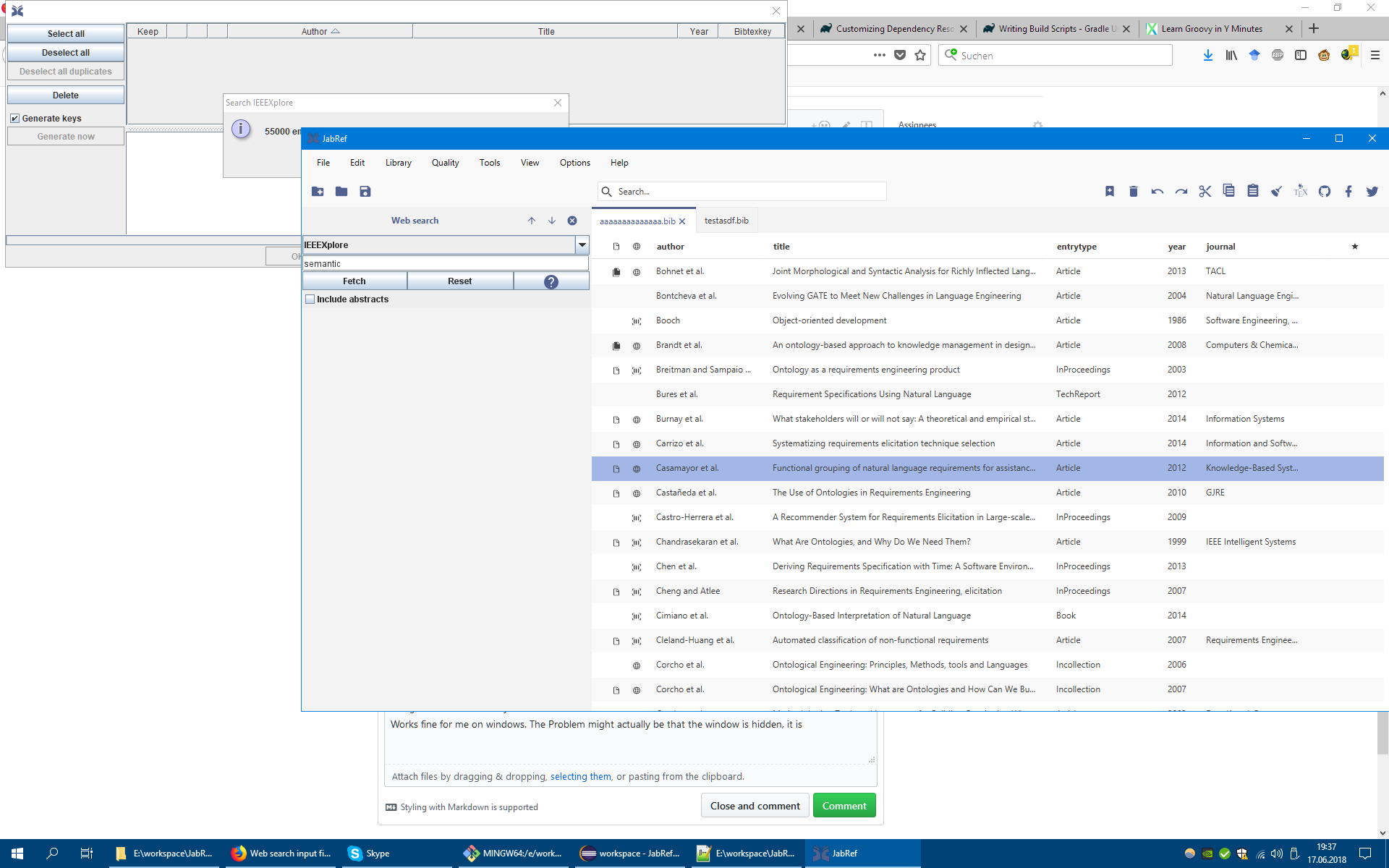Click the undo arrow icon

point(1157,192)
